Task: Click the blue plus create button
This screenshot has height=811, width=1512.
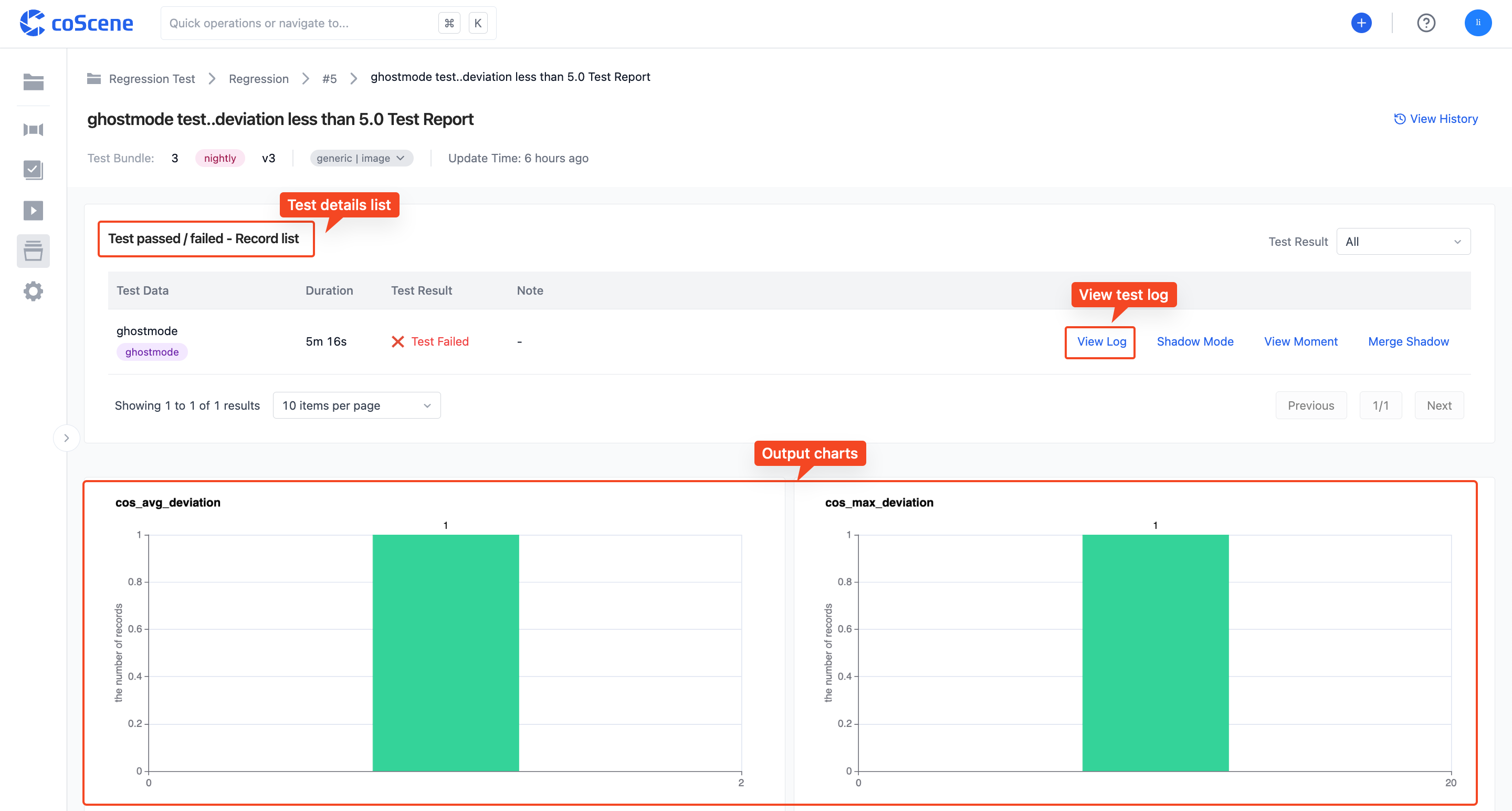Action: tap(1361, 23)
